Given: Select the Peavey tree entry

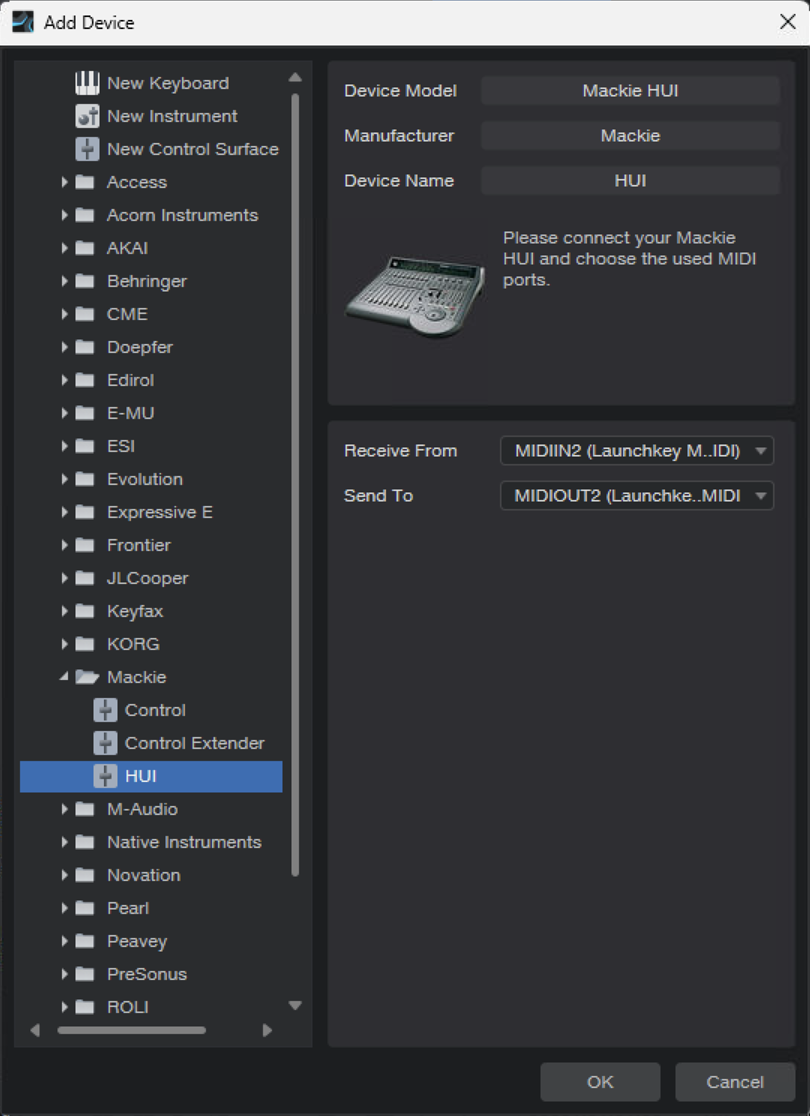Looking at the screenshot, I should tap(137, 941).
